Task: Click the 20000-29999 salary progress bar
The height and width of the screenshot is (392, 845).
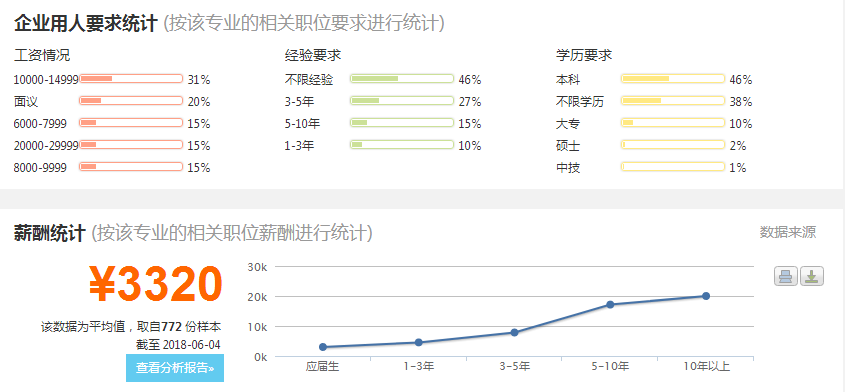Action: point(131,145)
